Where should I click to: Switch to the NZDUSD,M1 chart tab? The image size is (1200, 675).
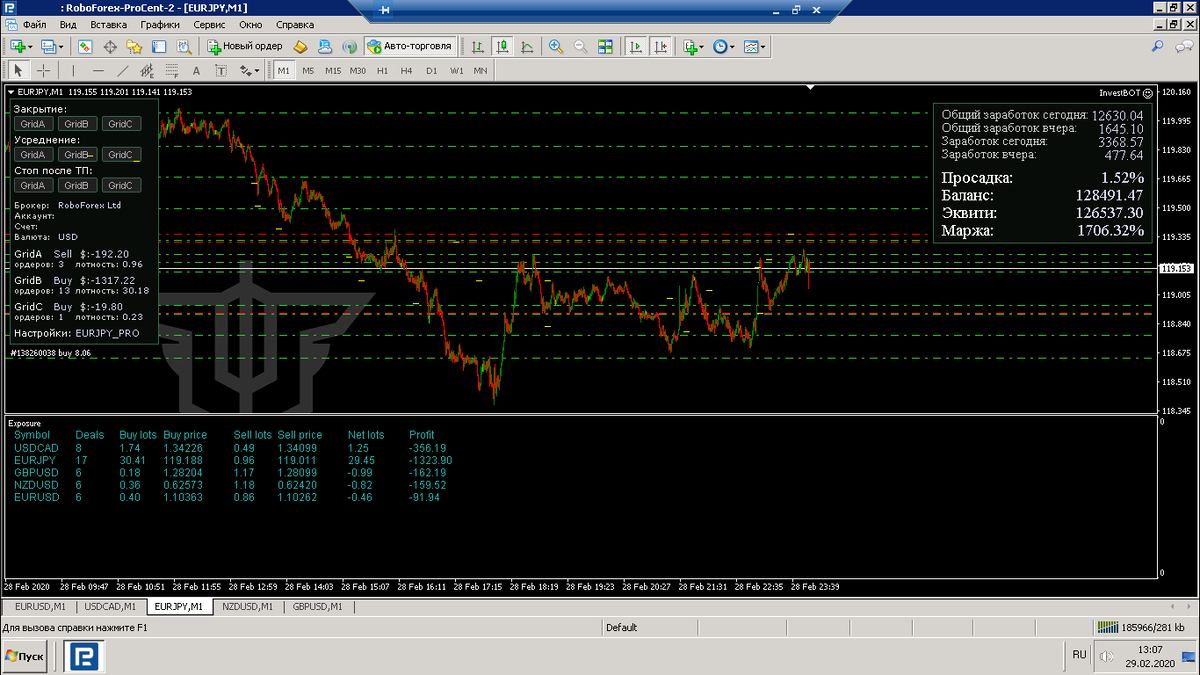click(x=249, y=606)
